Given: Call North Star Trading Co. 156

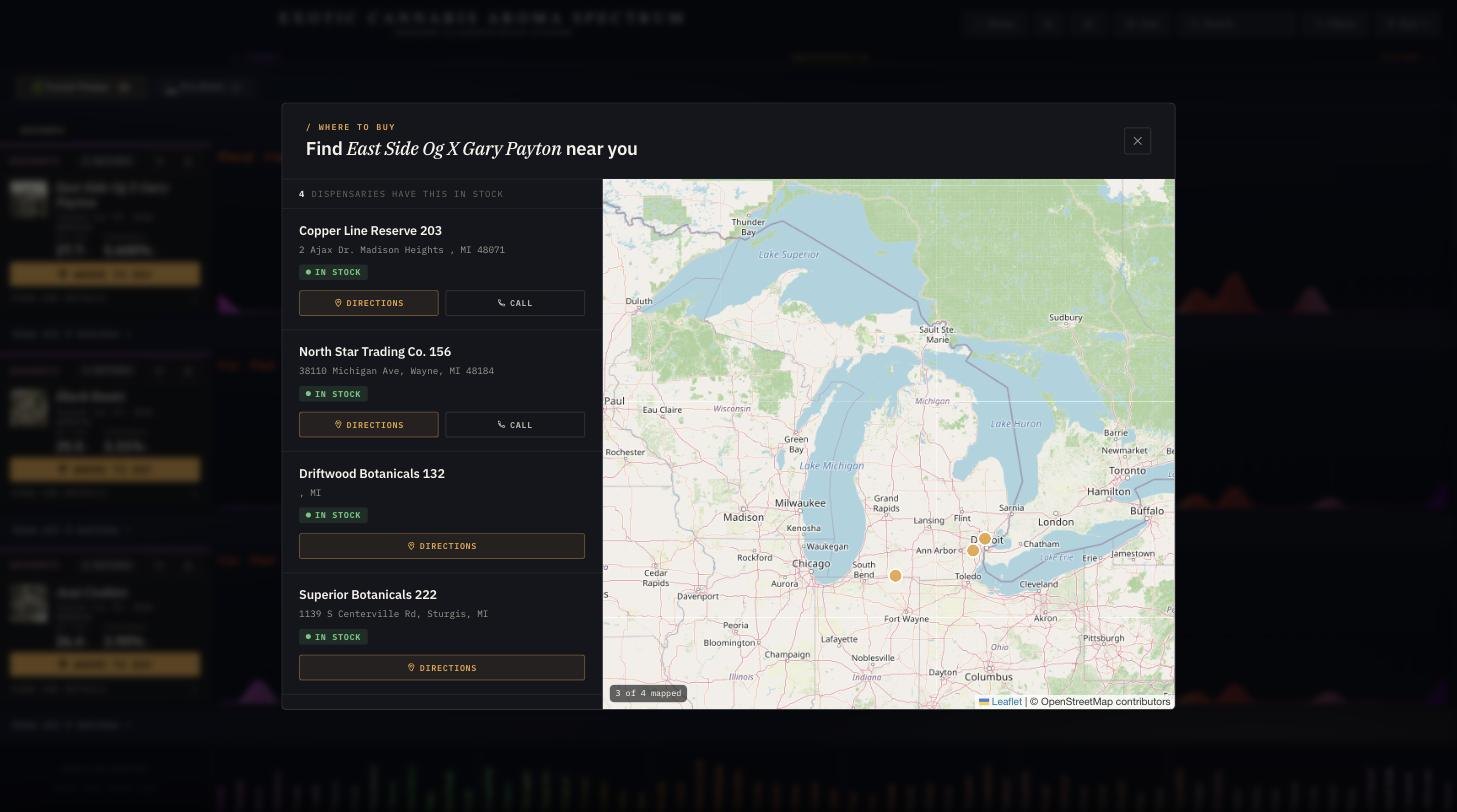Looking at the screenshot, I should pos(515,425).
